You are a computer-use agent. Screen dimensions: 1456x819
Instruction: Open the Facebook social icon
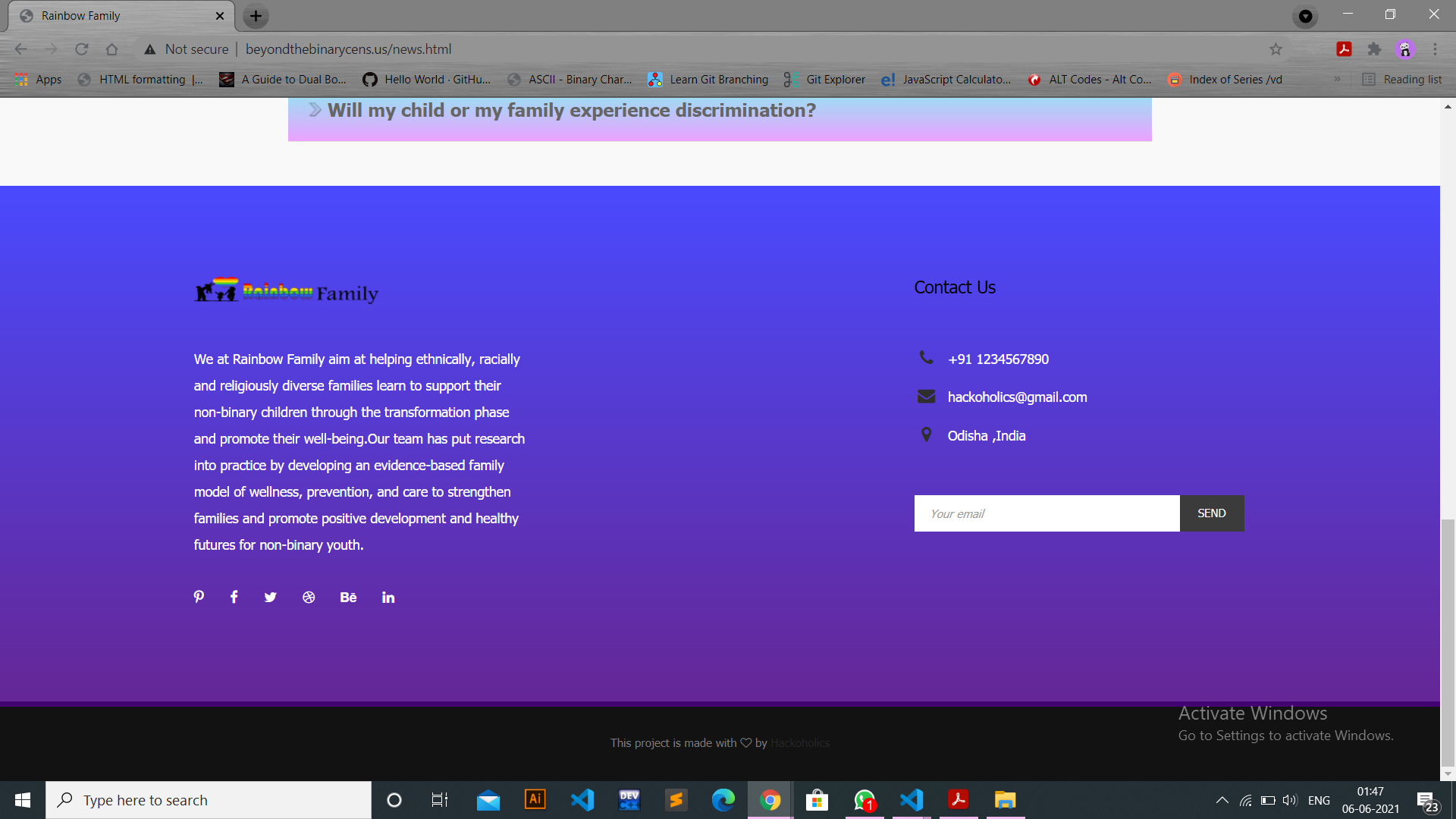(234, 597)
